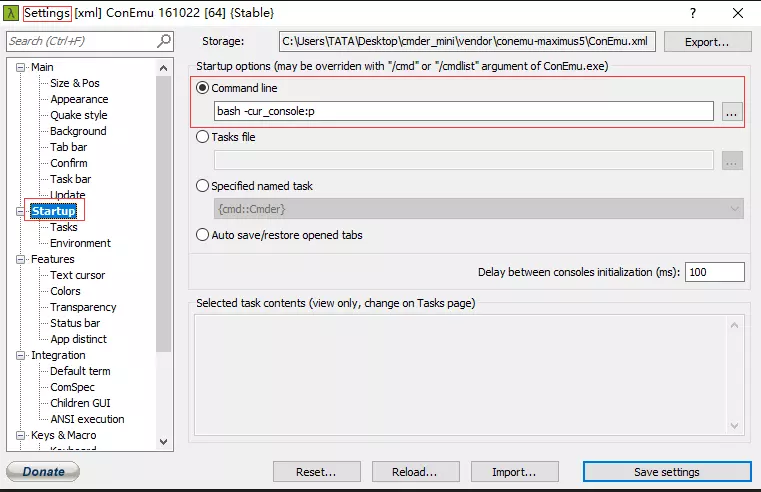Open the Colors settings page
The image size is (761, 492).
65,291
